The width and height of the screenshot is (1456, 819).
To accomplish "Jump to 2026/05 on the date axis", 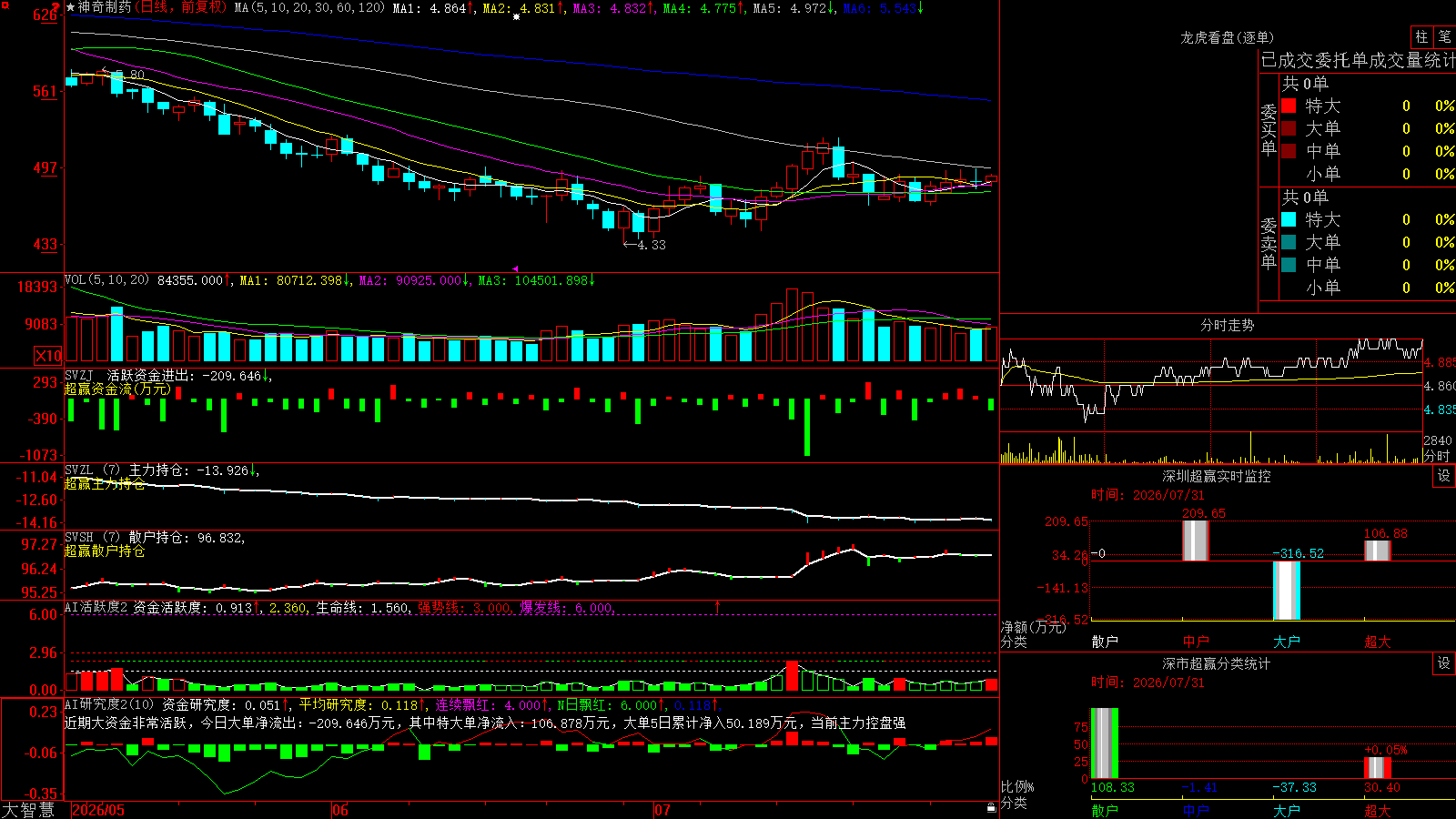I will coord(98,810).
